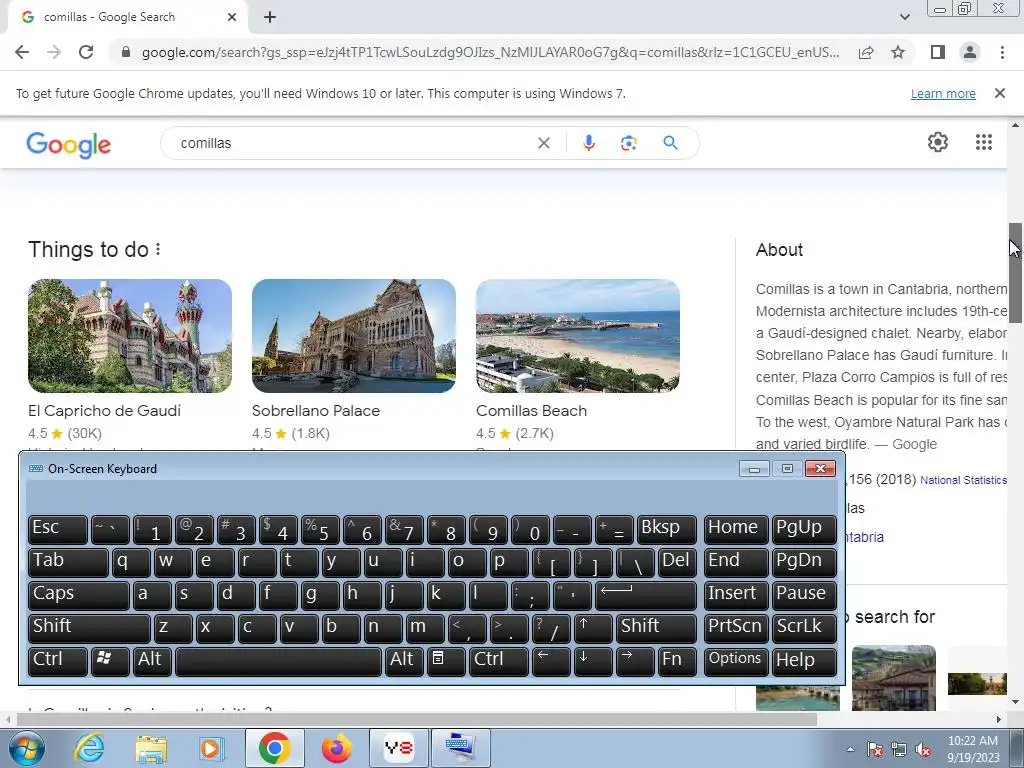Open El Capricho de Gaudí photo
1024x768 pixels.
(x=130, y=336)
